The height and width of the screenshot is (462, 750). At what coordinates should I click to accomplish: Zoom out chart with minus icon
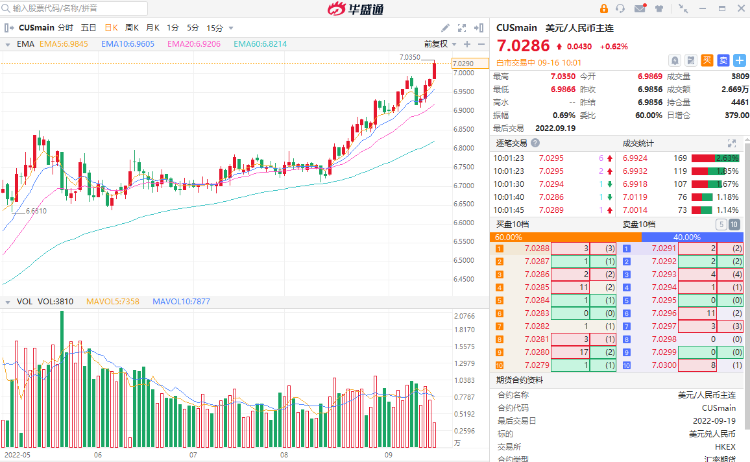pyautogui.click(x=481, y=44)
